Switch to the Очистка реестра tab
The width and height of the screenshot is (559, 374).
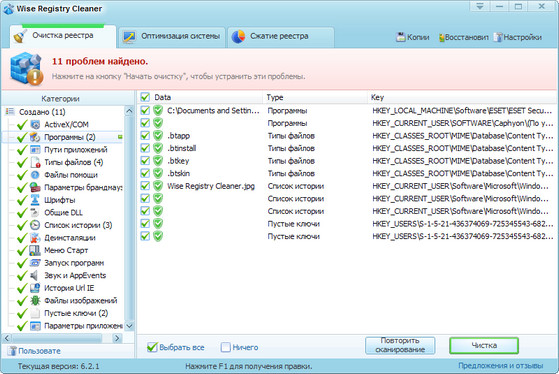click(63, 36)
